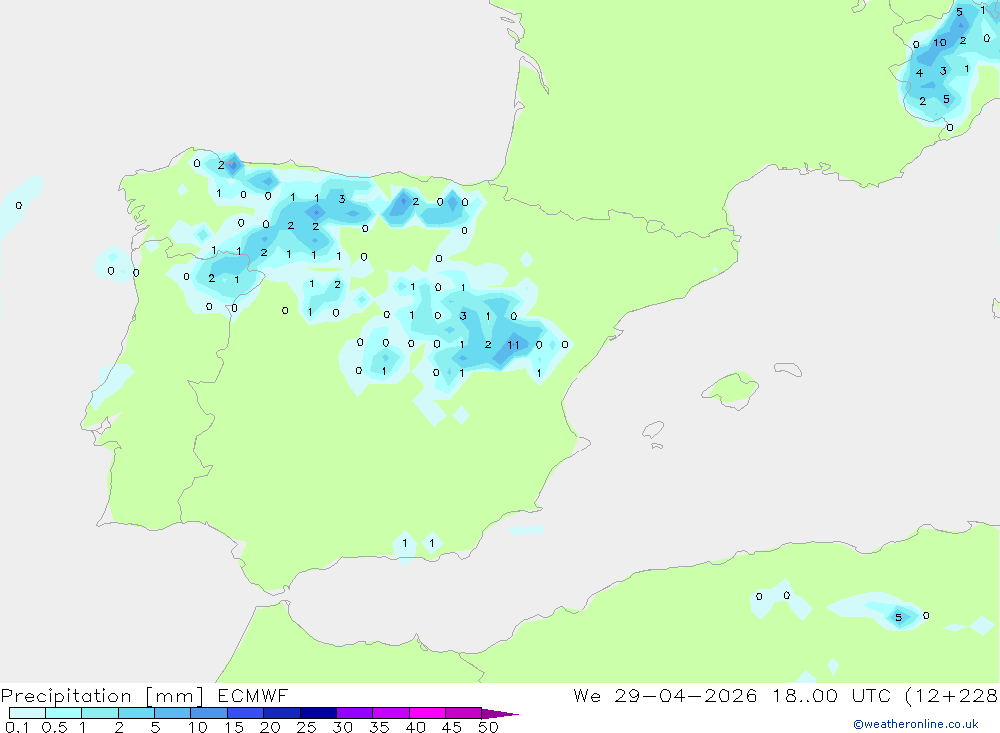The height and width of the screenshot is (733, 1000).
Task: Click legend label '0.5'
Action: (54, 727)
